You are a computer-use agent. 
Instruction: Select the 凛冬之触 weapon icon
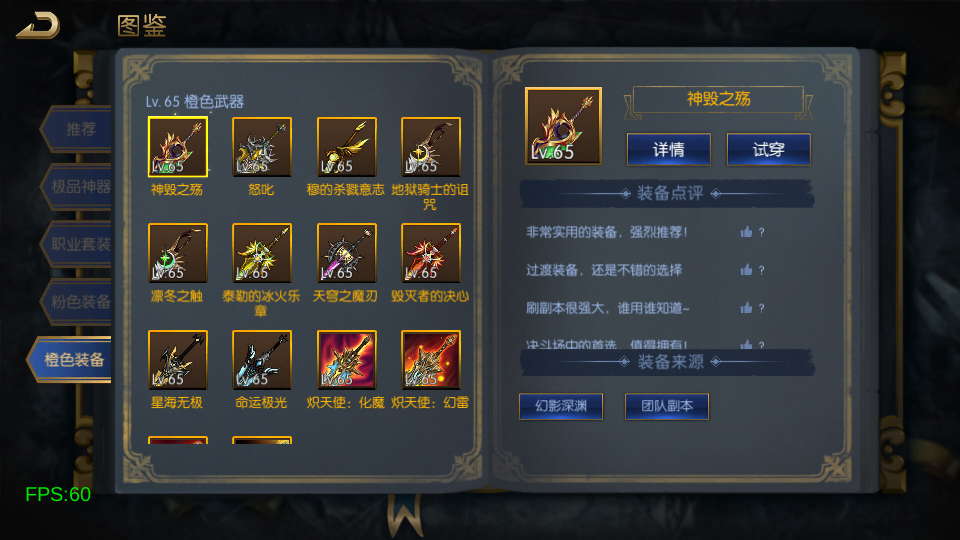178,253
